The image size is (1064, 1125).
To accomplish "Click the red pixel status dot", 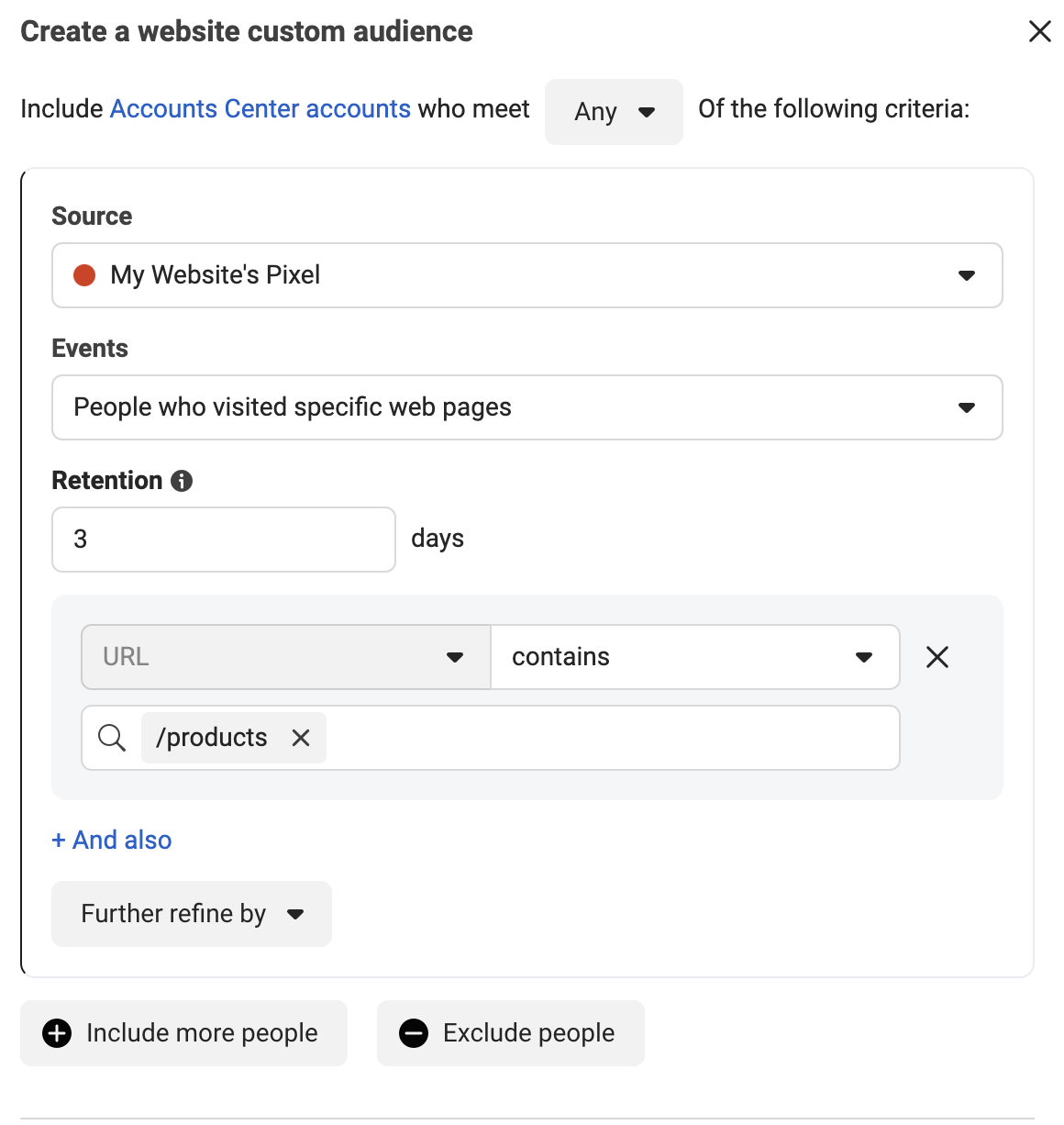I will click(84, 275).
